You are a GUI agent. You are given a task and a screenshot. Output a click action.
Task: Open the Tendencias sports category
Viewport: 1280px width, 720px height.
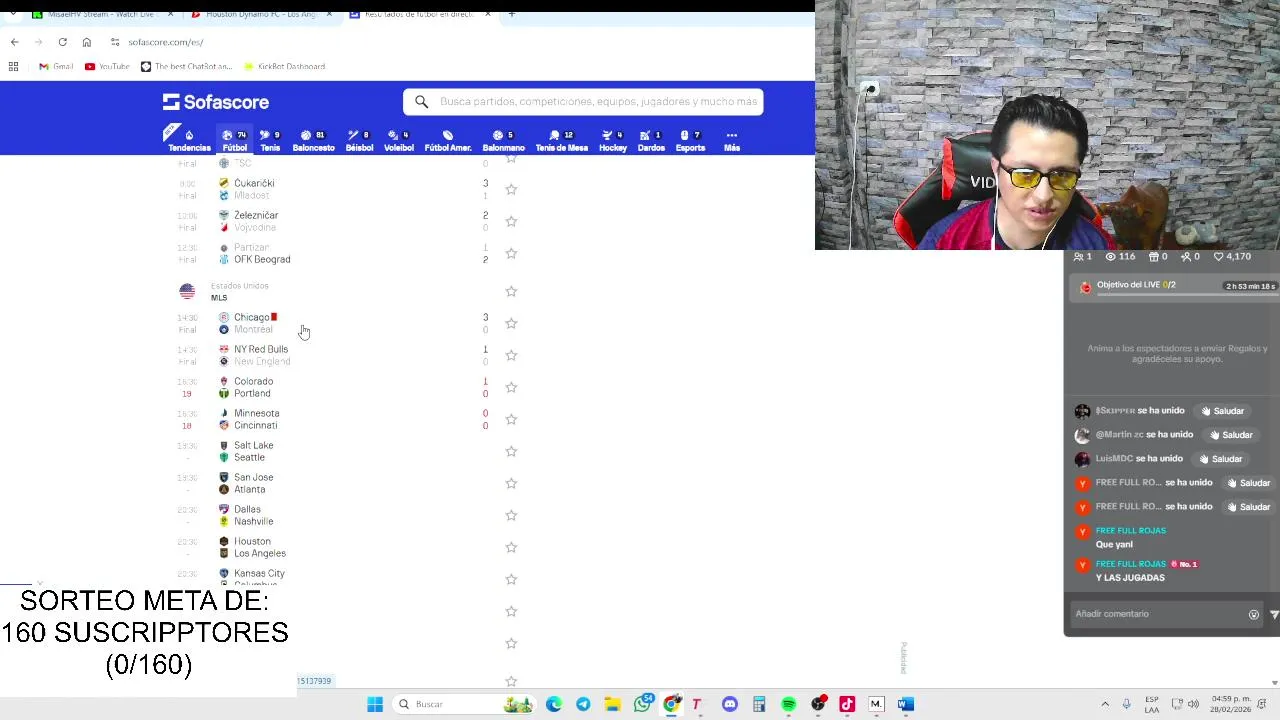click(x=189, y=141)
